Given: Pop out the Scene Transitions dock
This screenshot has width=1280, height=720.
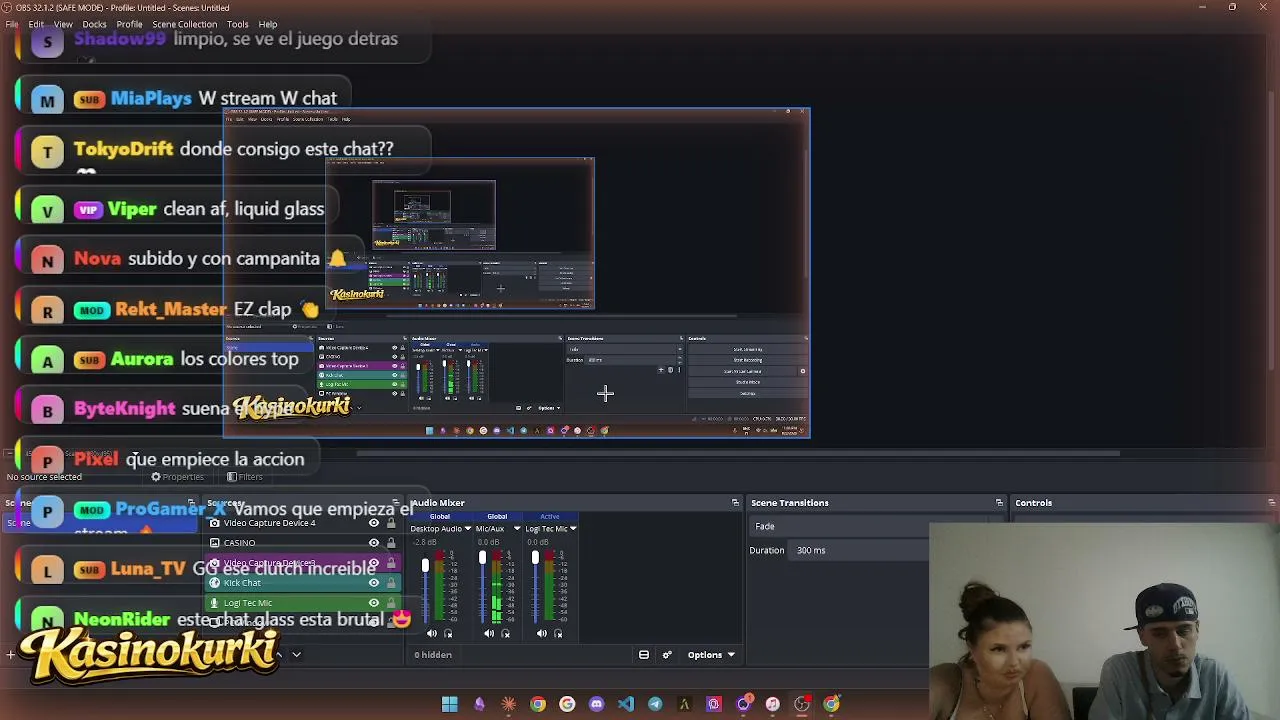Looking at the screenshot, I should tap(999, 503).
